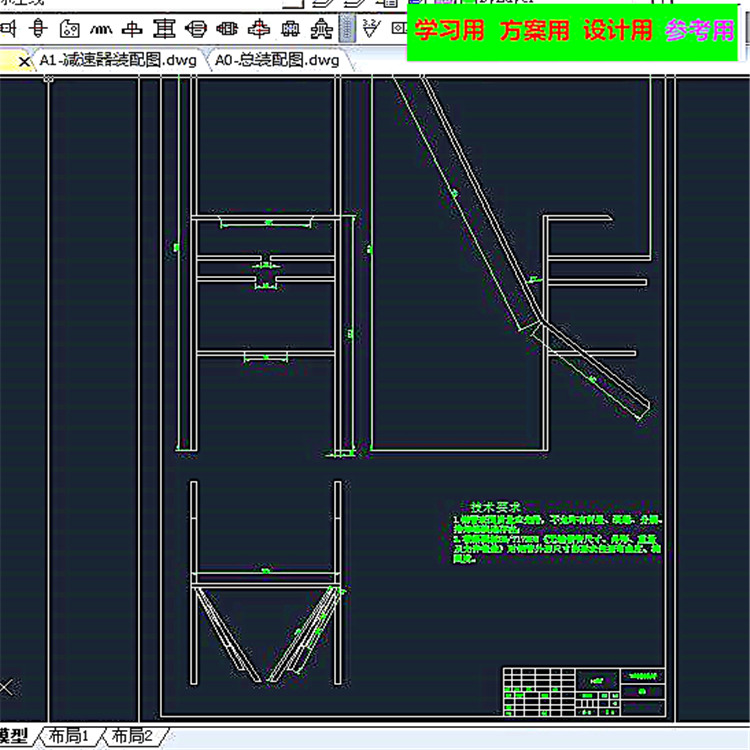
Task: Click the surface roughness 3.2 symbol tool
Action: (371, 29)
